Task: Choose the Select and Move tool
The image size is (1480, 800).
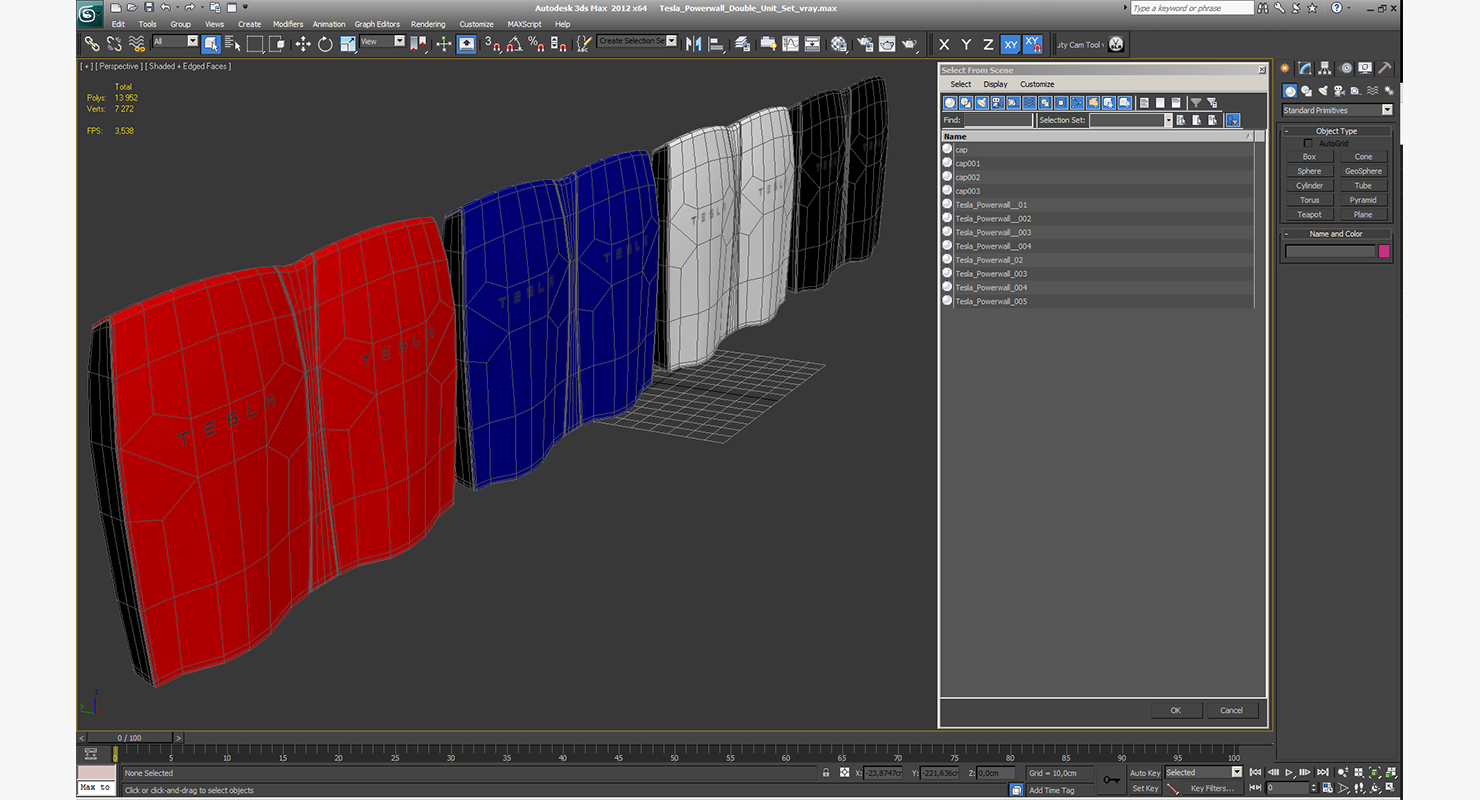Action: point(302,44)
